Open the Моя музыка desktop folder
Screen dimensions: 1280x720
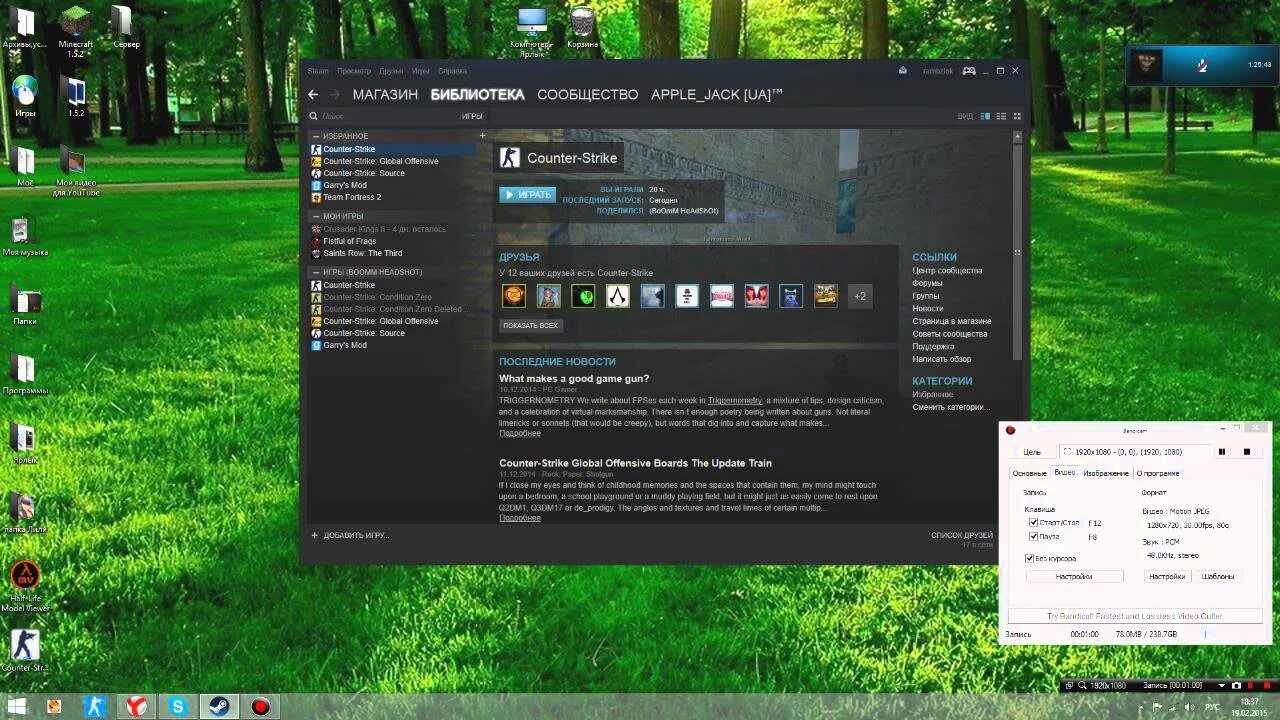[x=25, y=237]
